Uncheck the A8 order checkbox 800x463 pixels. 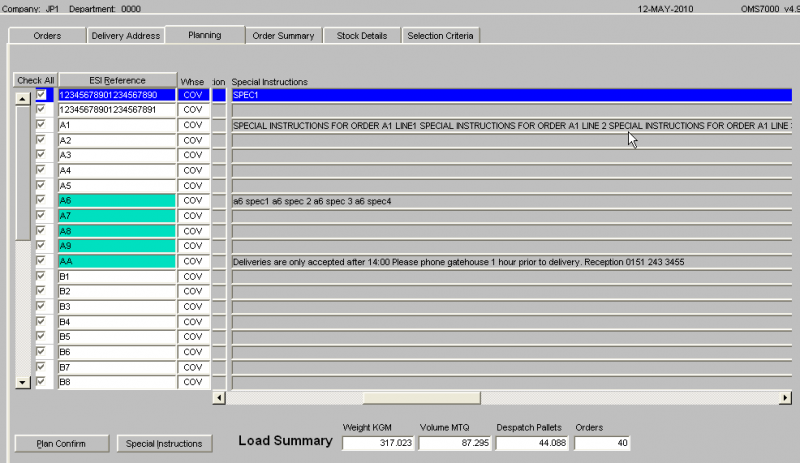[x=41, y=231]
